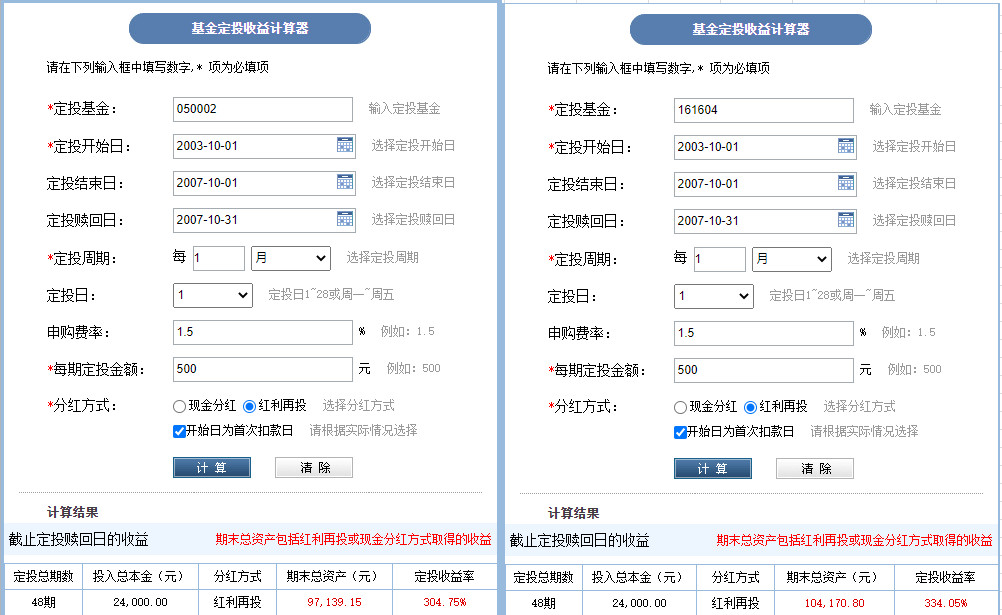This screenshot has width=1002, height=615.
Task: Click 申购费率 field in right calculator
Action: point(764,334)
